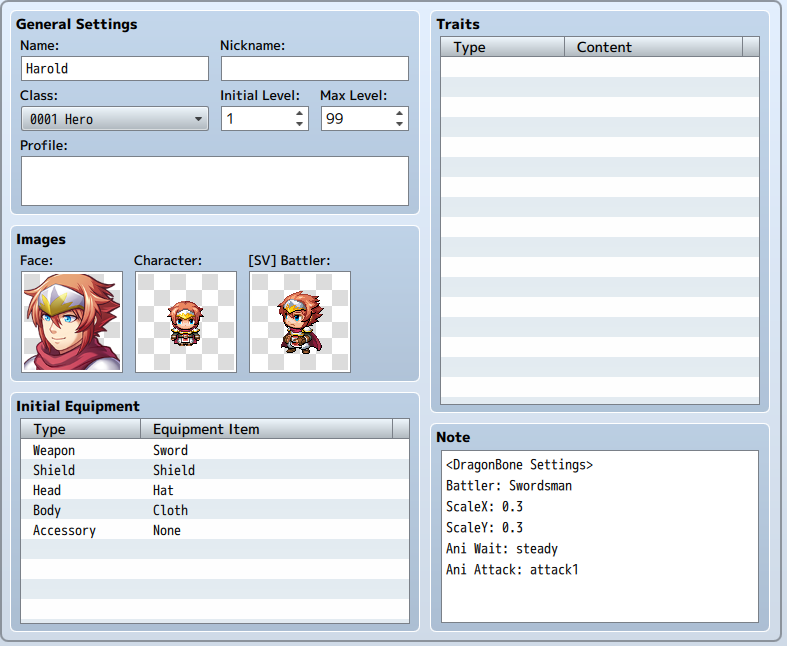
Task: Decrease the Initial Level with down arrow
Action: point(299,124)
